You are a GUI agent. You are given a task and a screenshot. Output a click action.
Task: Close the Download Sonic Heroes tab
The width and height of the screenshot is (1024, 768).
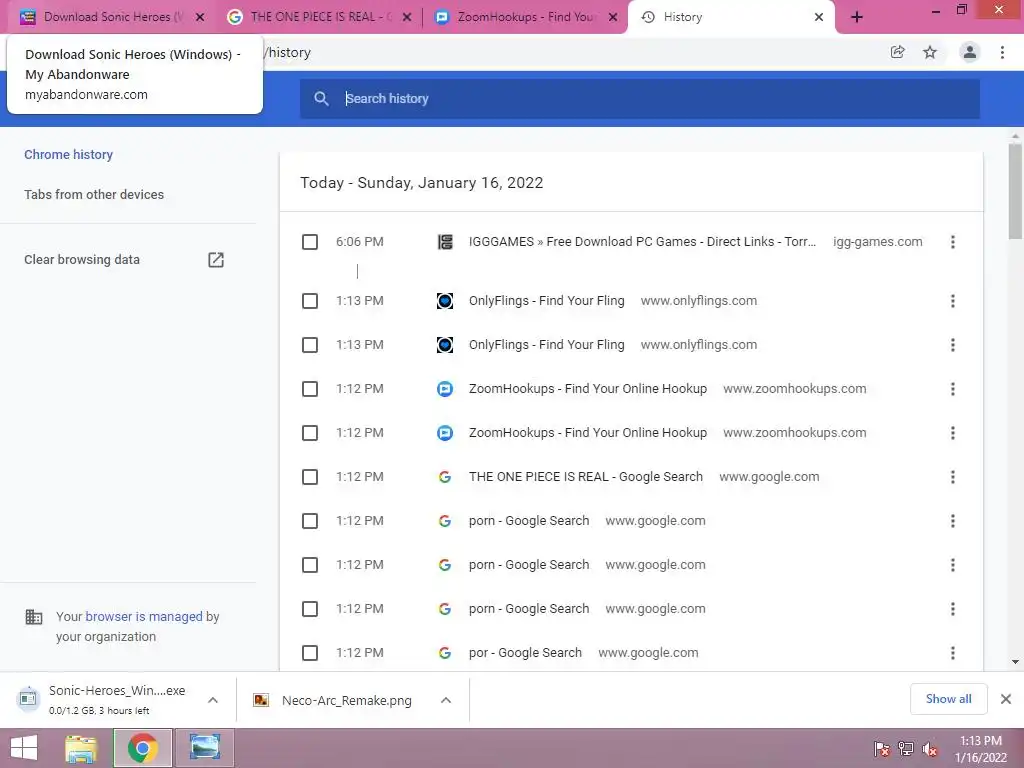coord(200,17)
